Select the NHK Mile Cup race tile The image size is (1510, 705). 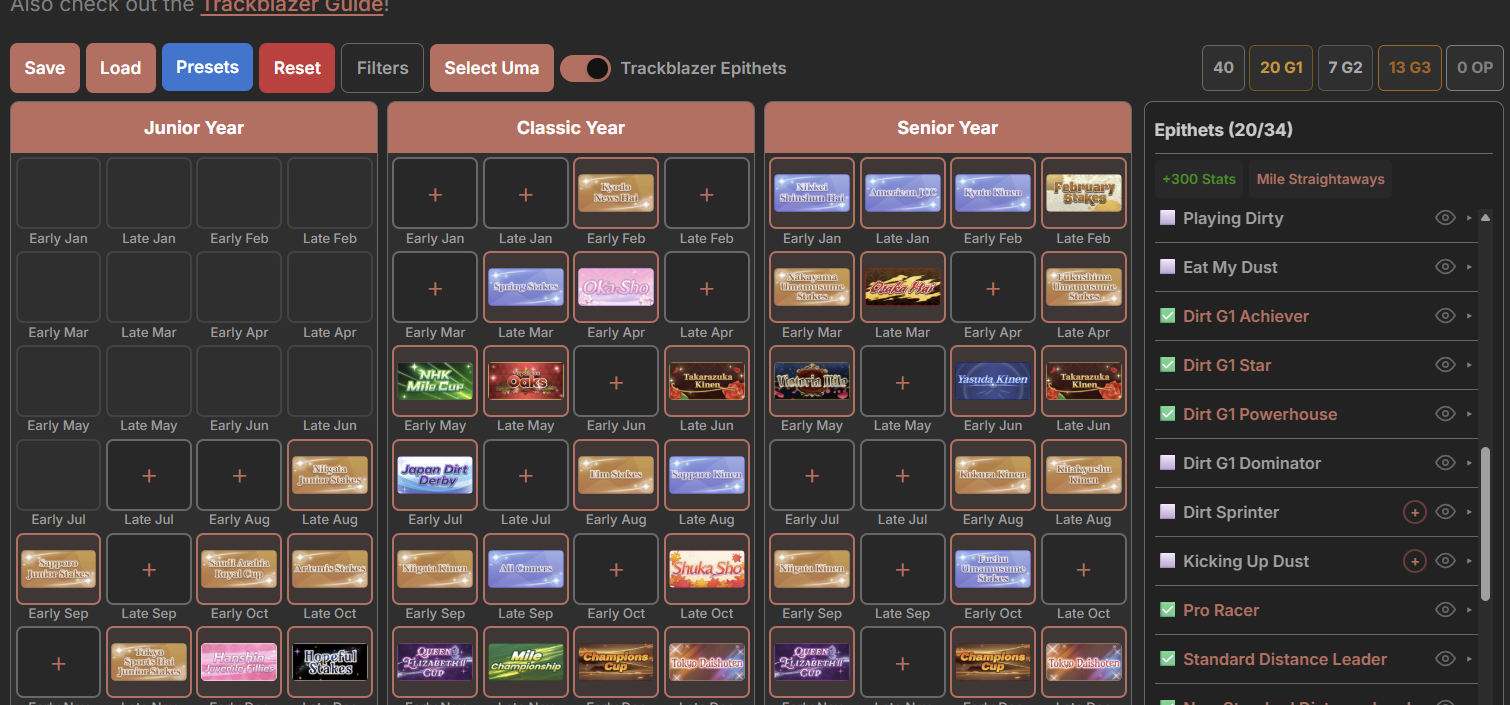coord(435,381)
